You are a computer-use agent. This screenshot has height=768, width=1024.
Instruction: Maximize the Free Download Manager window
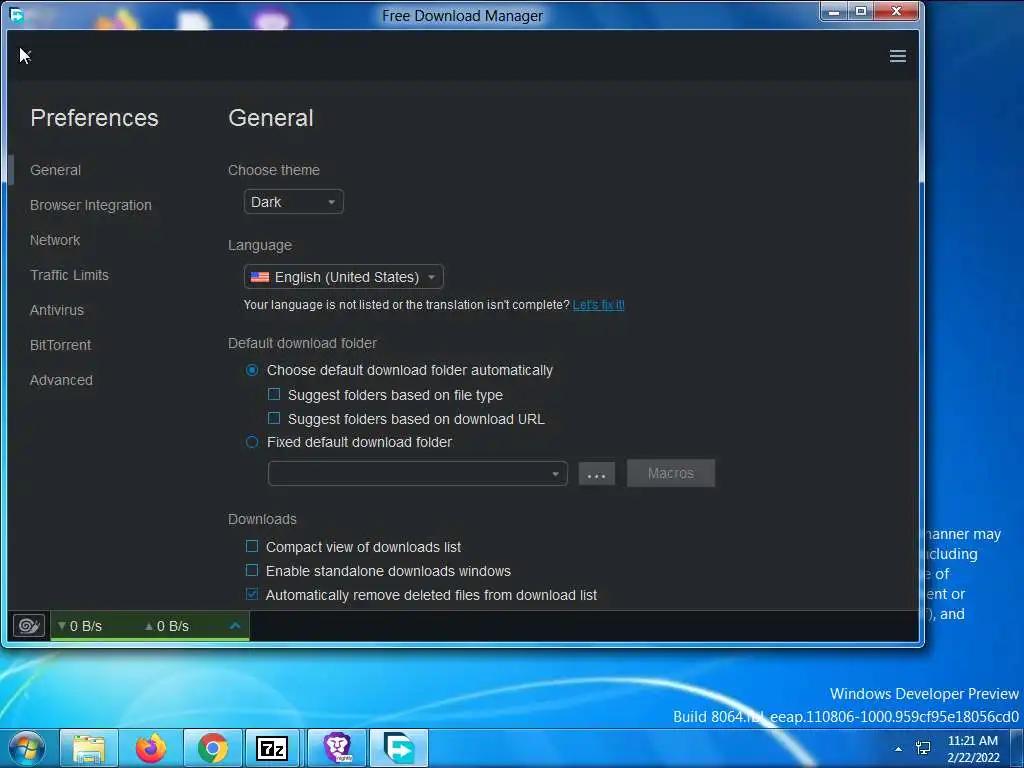point(861,12)
